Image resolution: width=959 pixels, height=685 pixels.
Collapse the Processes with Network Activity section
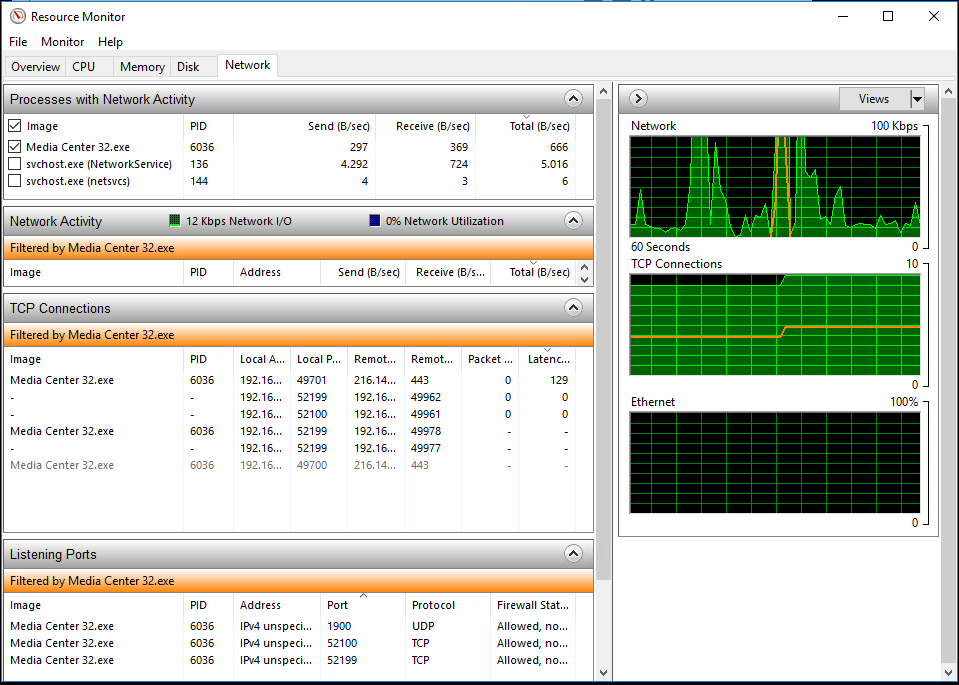(x=573, y=98)
